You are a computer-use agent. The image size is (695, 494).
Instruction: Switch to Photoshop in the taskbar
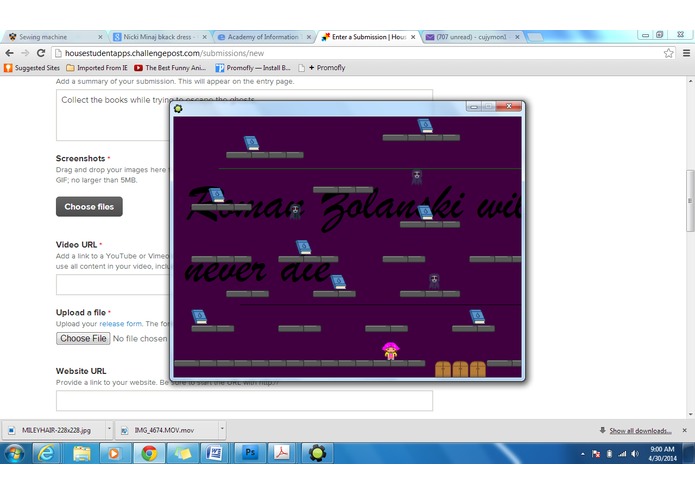point(250,453)
